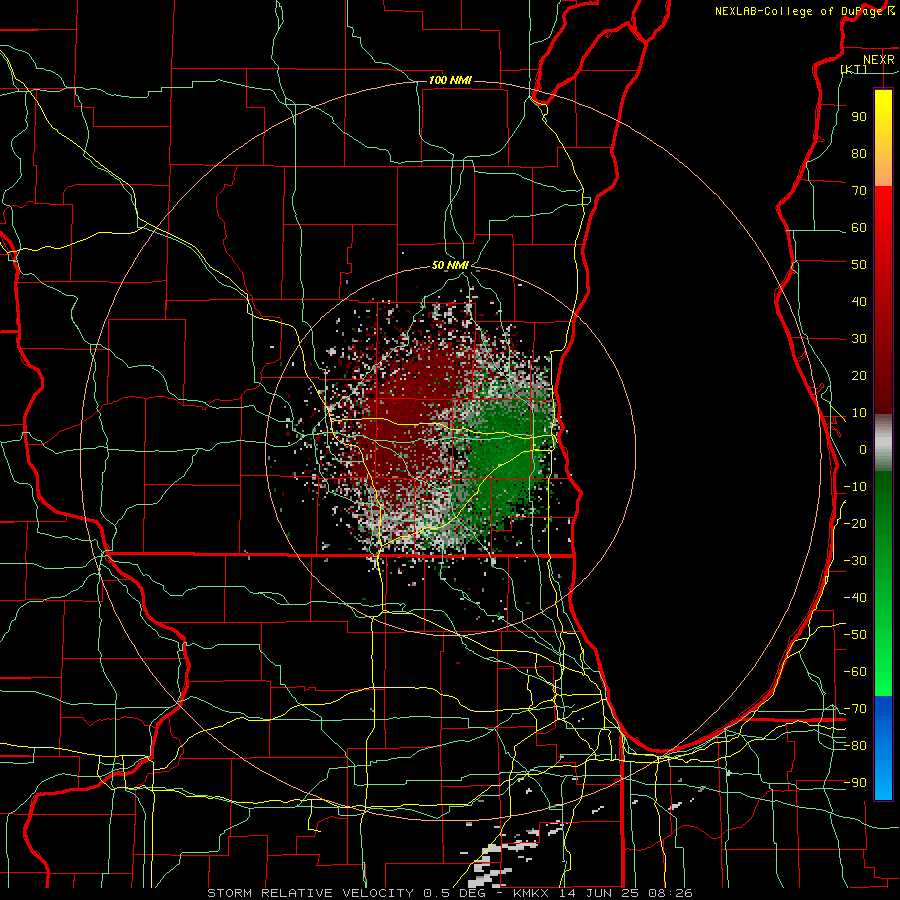This screenshot has height=900, width=900.
Task: Click the "-10" value on velocity scale
Action: 855,487
